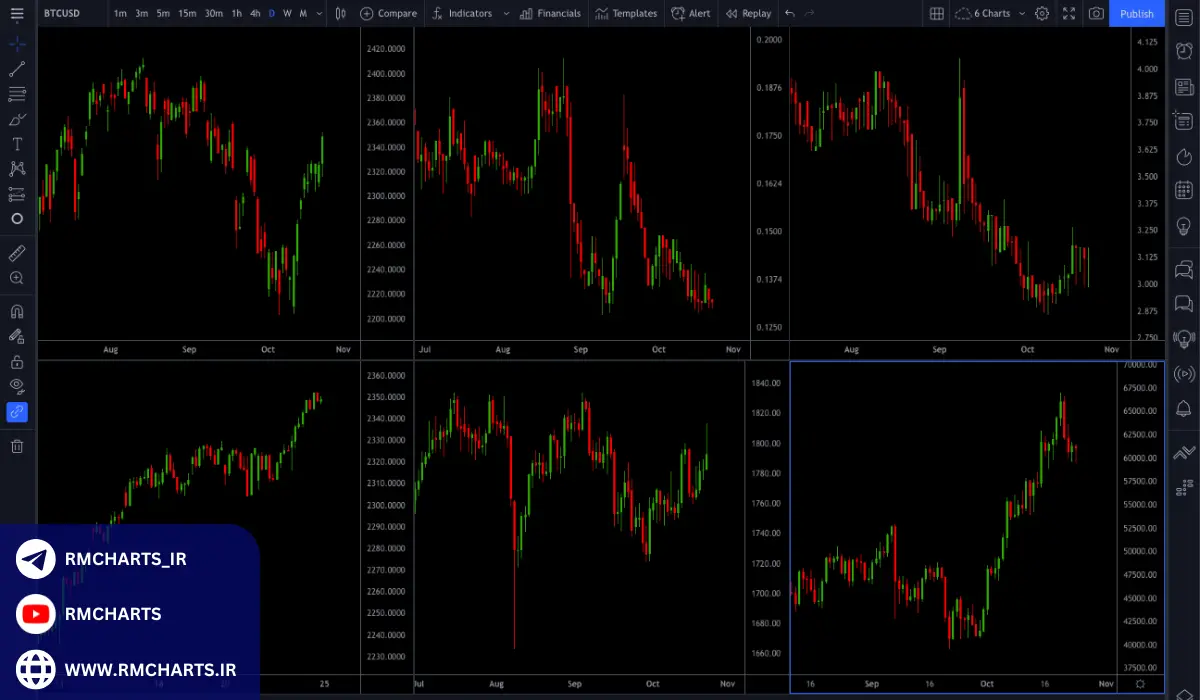1200x700 pixels.
Task: Select the brush drawing tool
Action: (x=17, y=119)
